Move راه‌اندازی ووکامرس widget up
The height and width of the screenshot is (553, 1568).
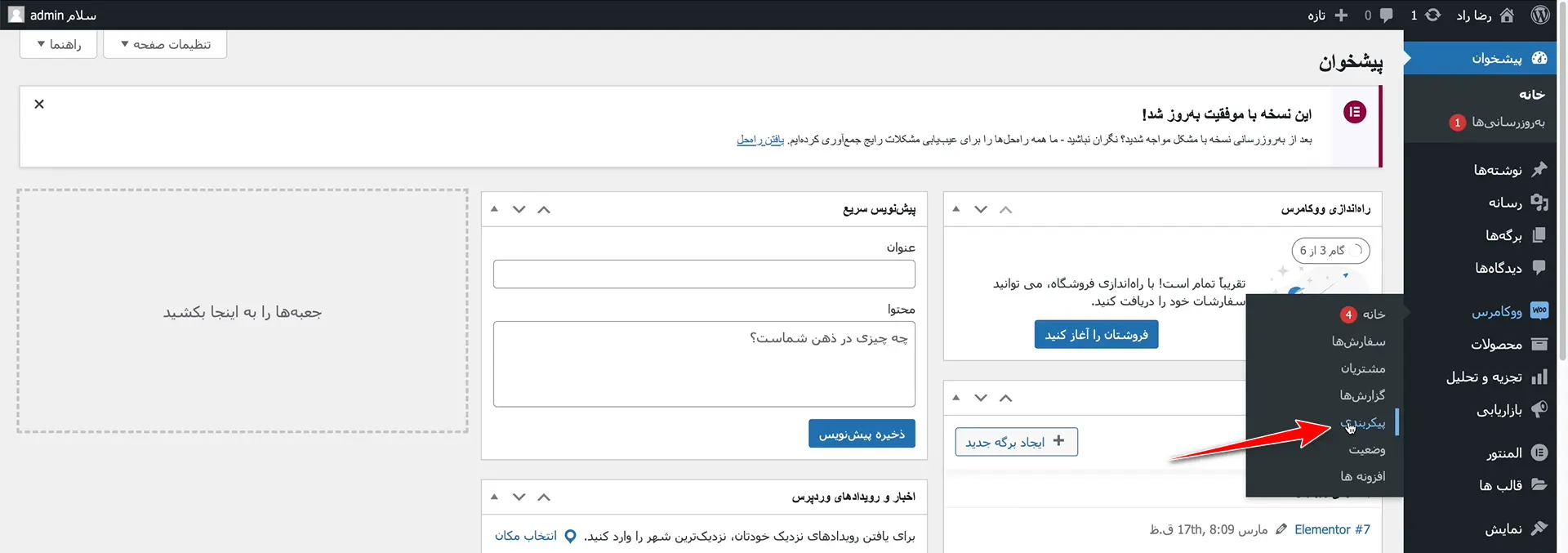pos(1005,209)
